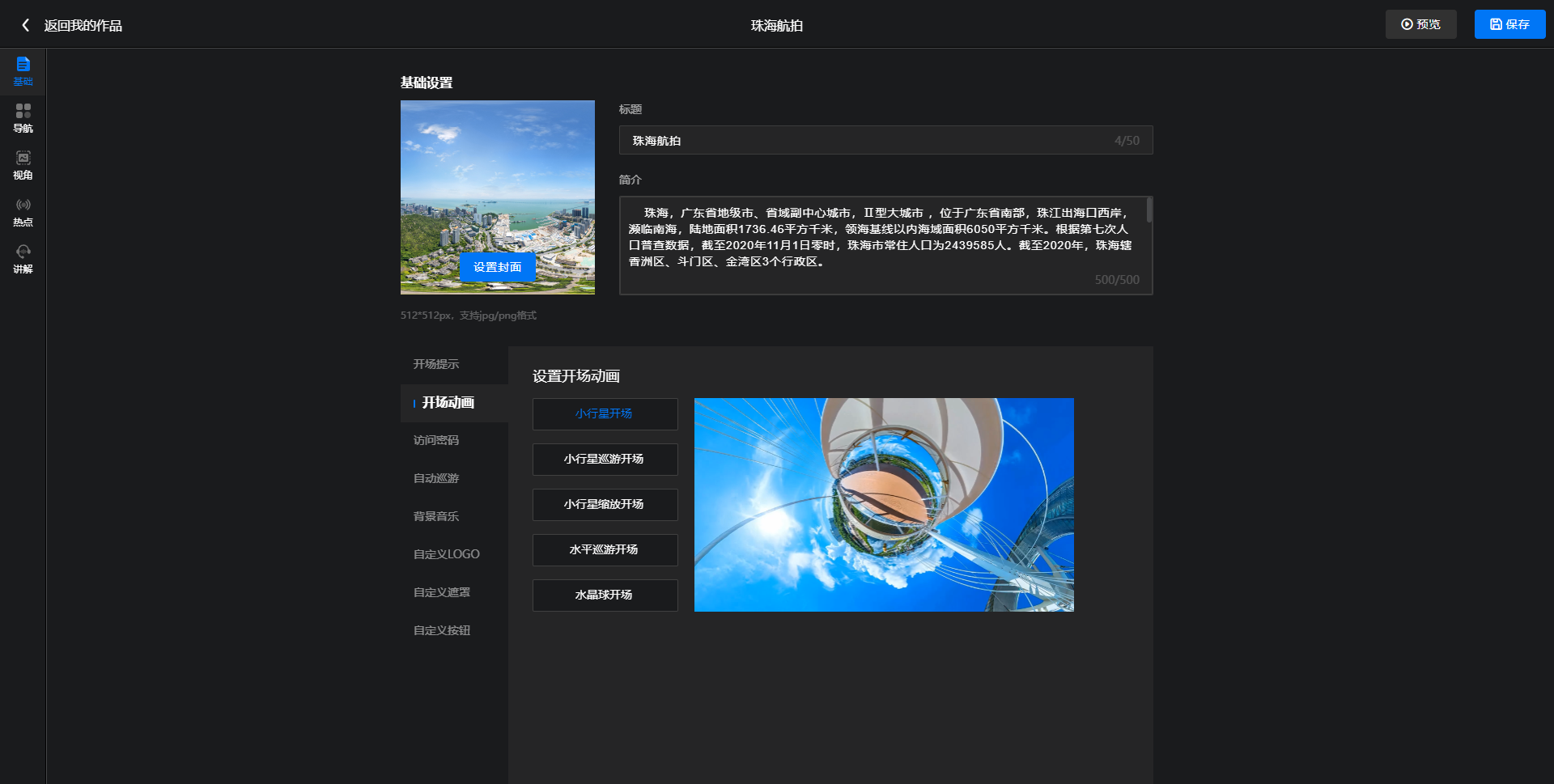Open the 导航 navigation sidebar icon
1554x784 pixels.
pyautogui.click(x=23, y=118)
